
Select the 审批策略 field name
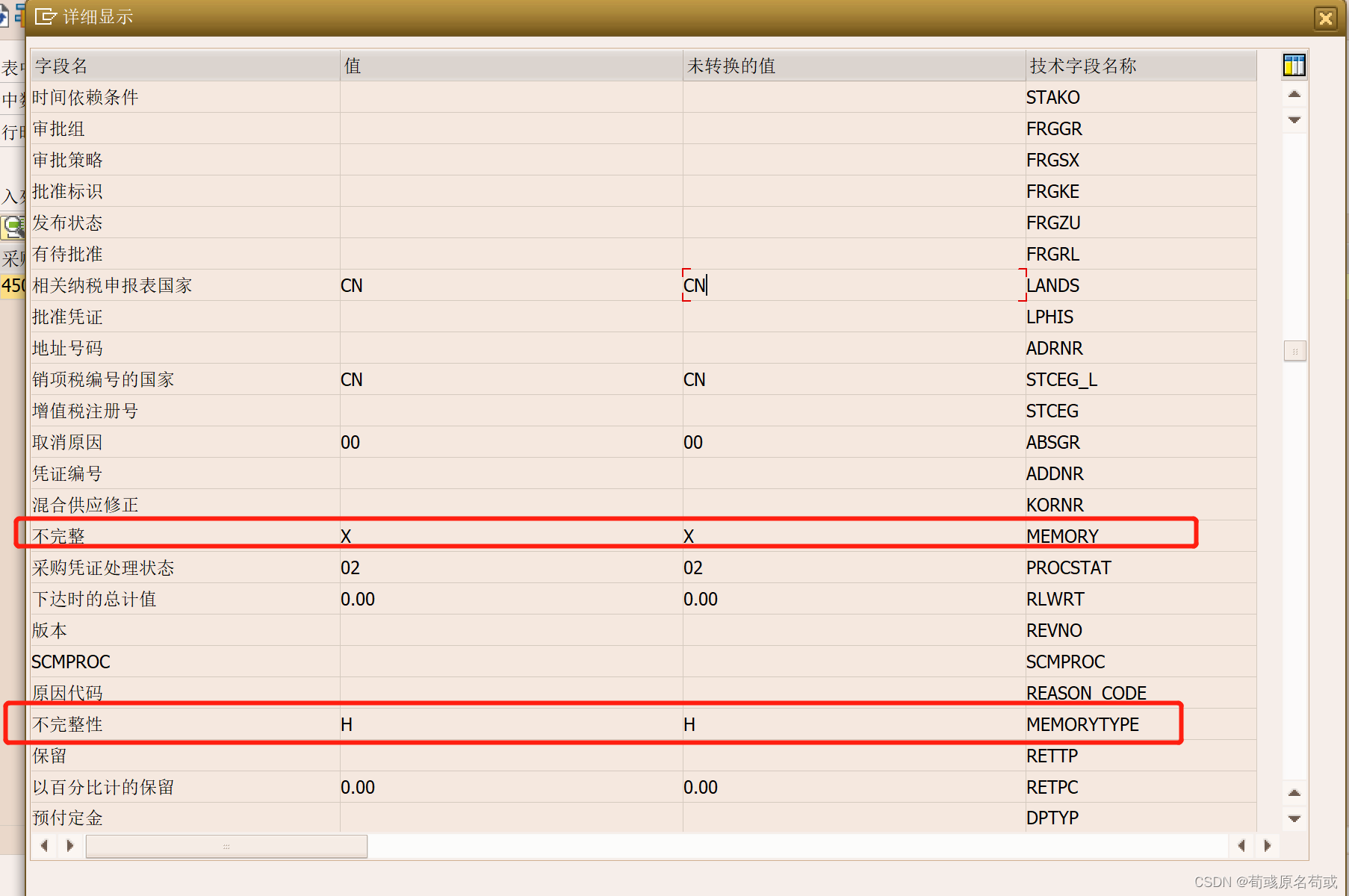point(67,160)
